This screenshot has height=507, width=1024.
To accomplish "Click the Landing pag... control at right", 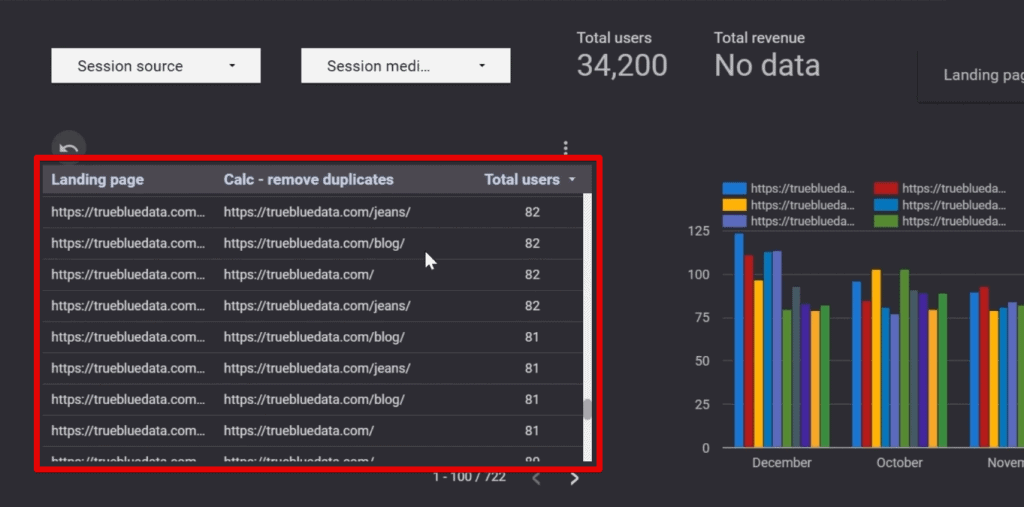I will tap(972, 76).
